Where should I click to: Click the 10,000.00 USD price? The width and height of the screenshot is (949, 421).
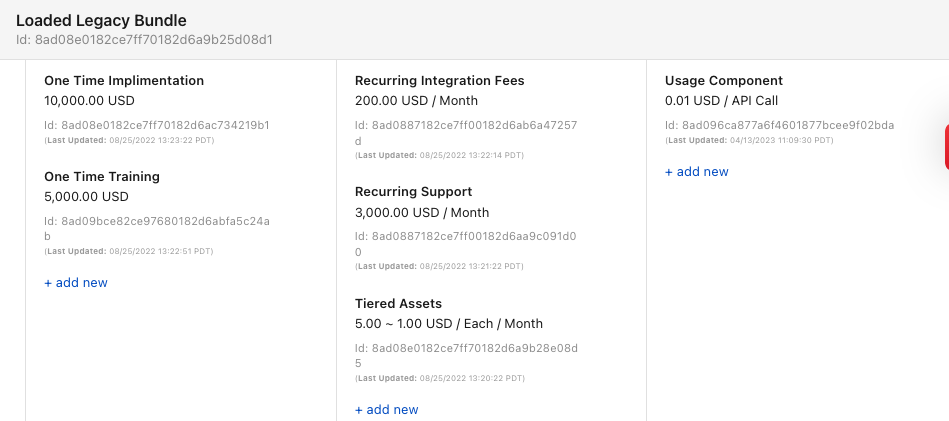pos(89,101)
